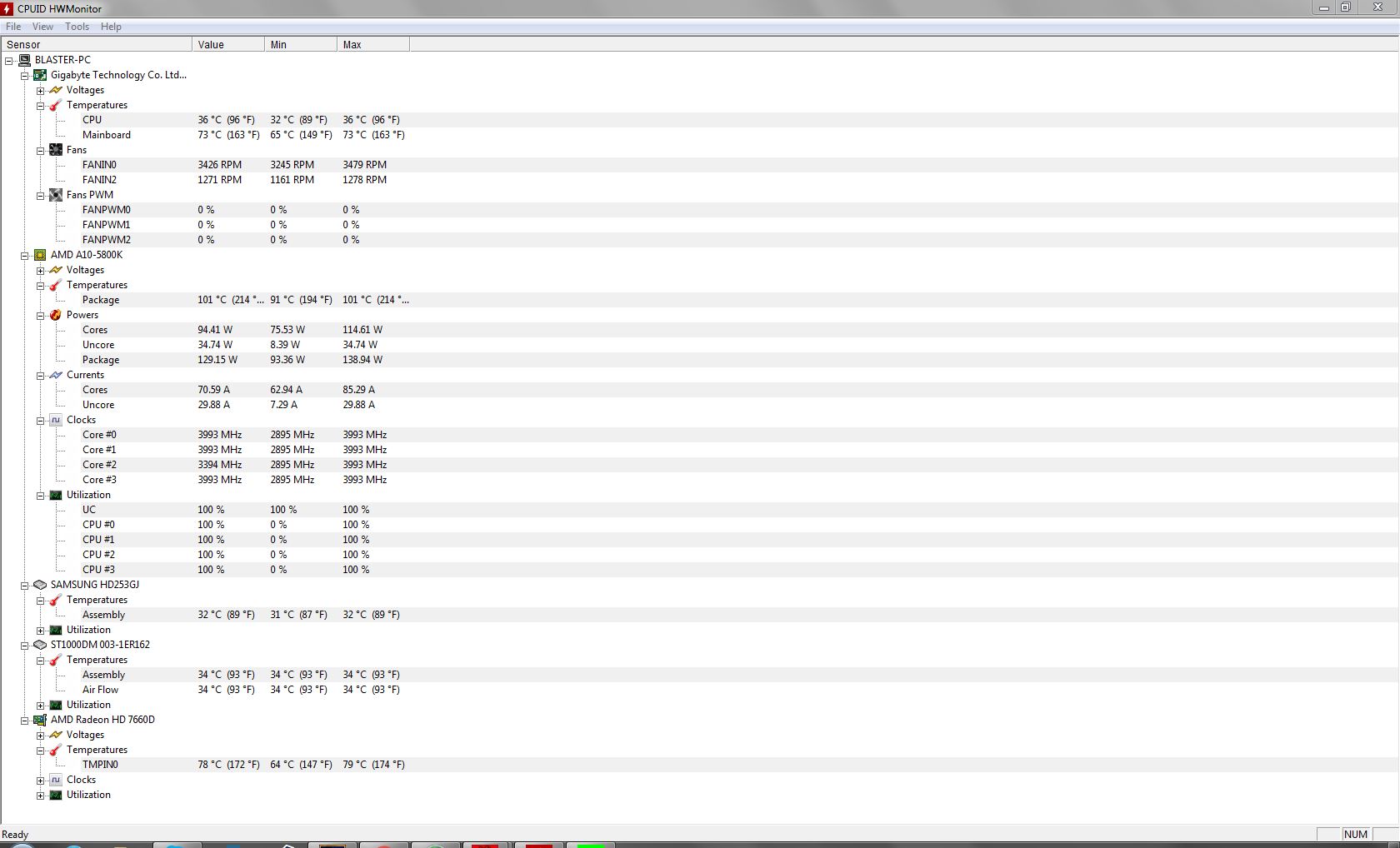Image resolution: width=1400 pixels, height=848 pixels.
Task: Select the Core #2 clock row
Action: point(700,465)
